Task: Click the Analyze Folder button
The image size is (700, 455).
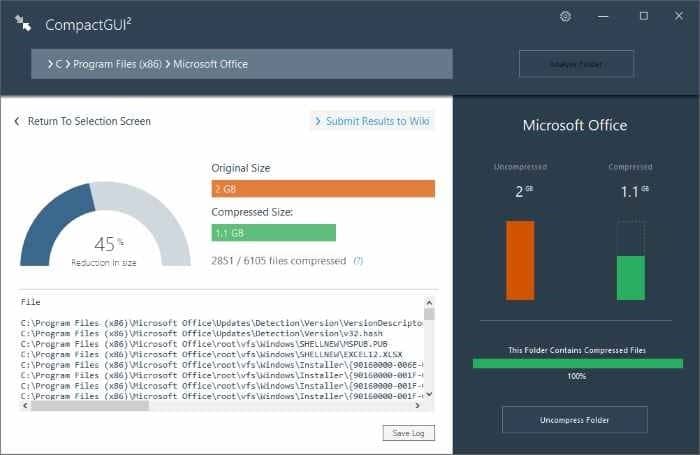Action: click(576, 64)
